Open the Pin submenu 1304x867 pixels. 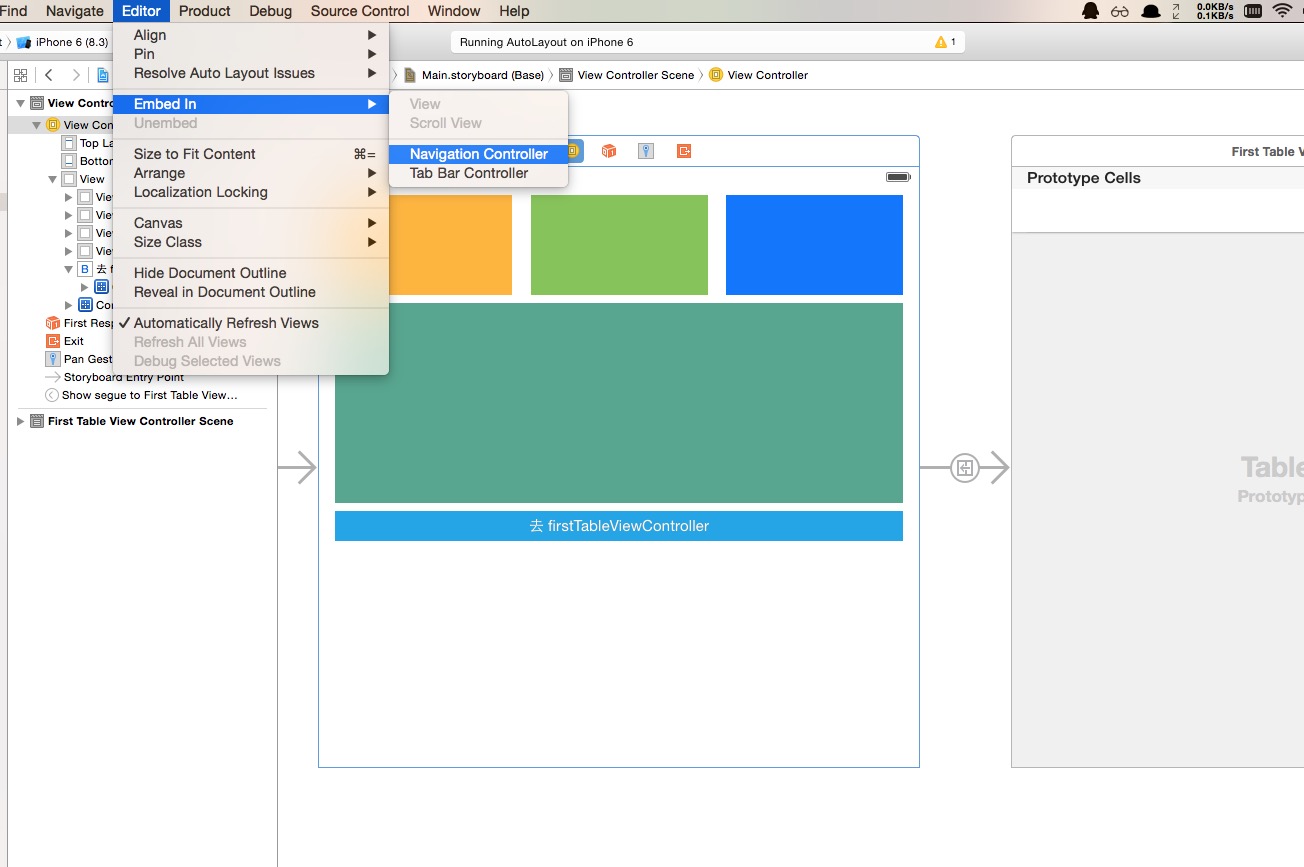(x=250, y=54)
